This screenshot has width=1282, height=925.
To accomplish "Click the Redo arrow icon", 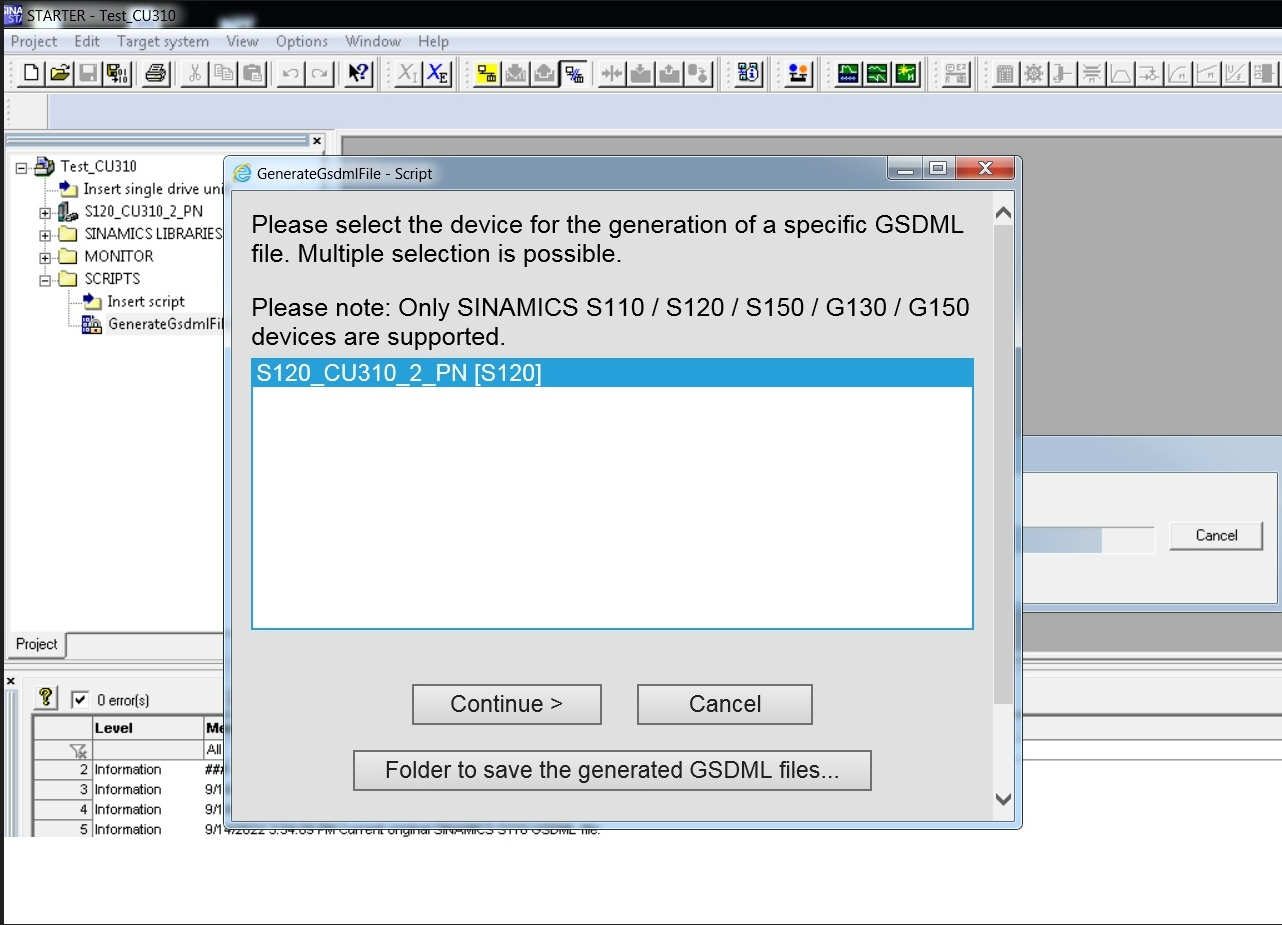I will coord(320,73).
